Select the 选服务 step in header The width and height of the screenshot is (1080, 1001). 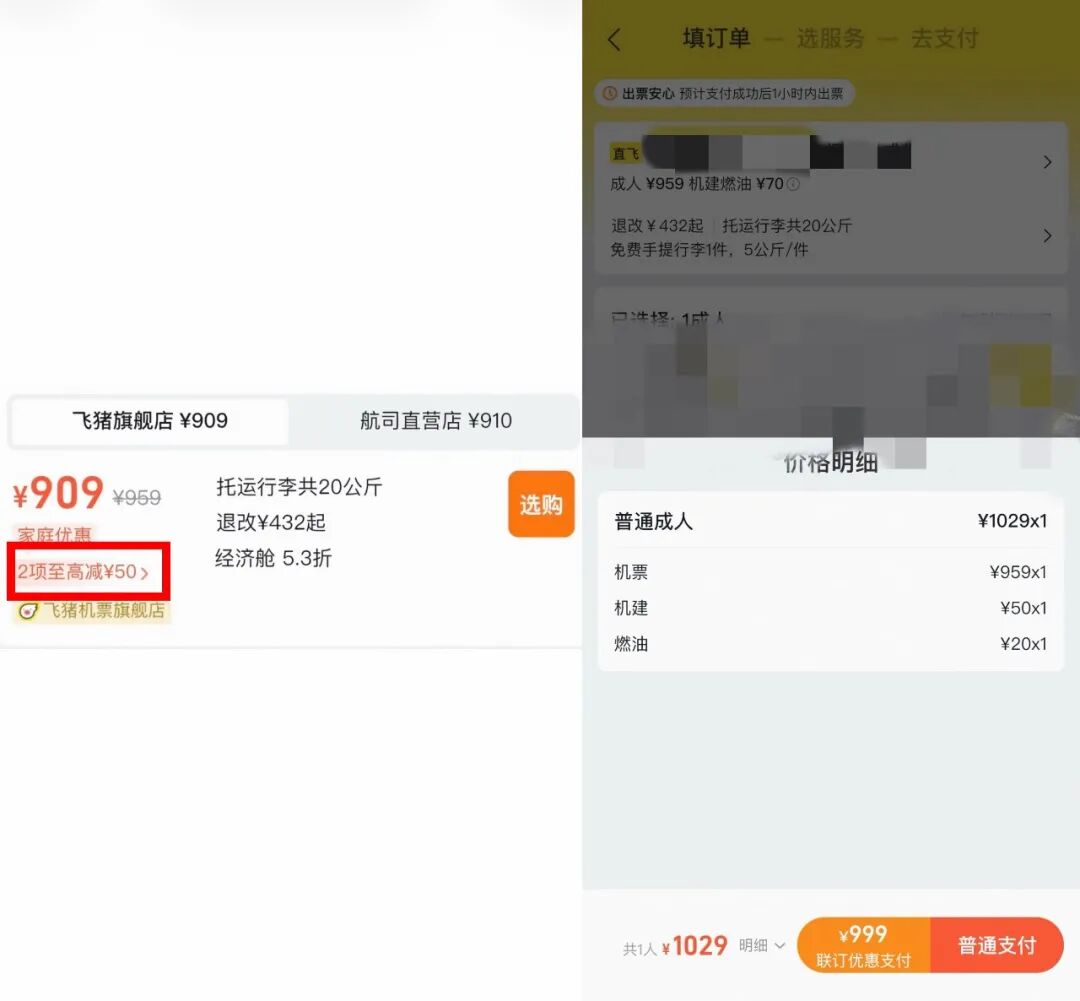click(830, 39)
